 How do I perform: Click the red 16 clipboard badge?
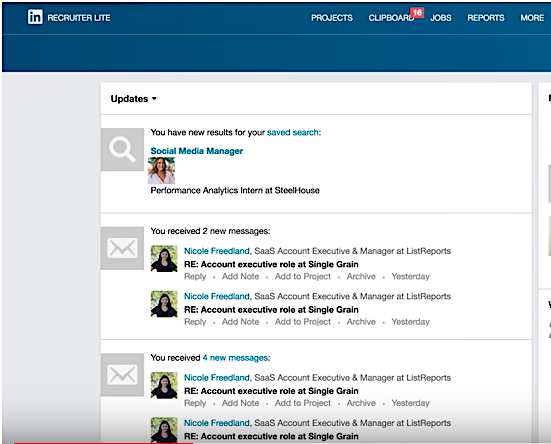pyautogui.click(x=417, y=13)
